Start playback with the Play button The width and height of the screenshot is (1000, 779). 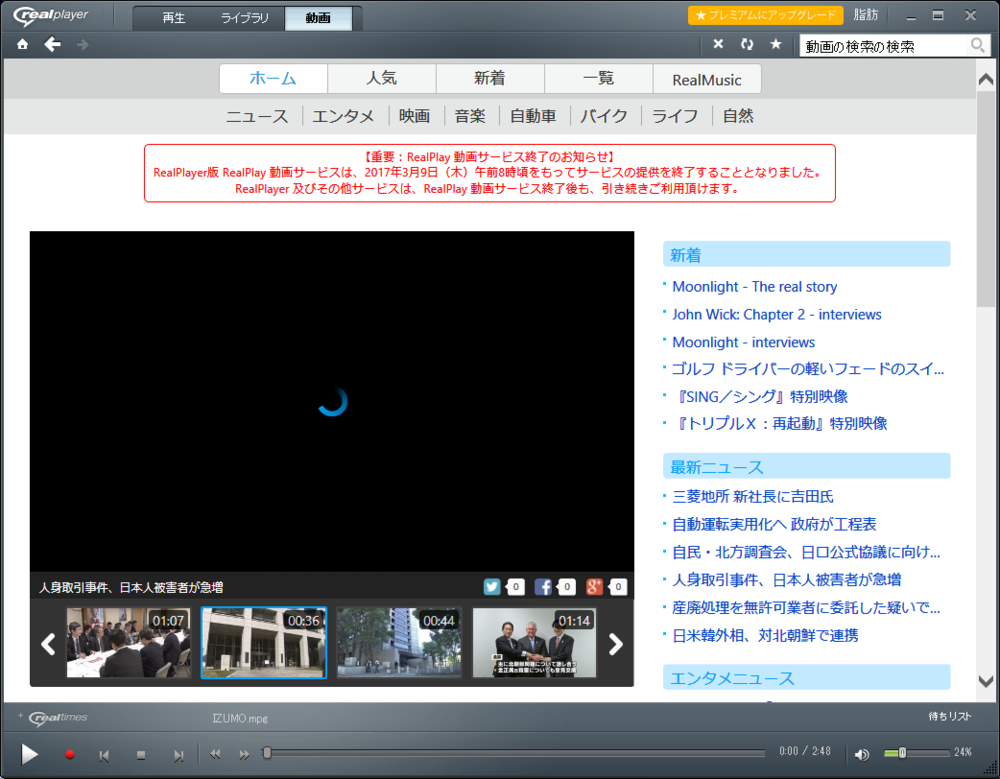[x=29, y=754]
